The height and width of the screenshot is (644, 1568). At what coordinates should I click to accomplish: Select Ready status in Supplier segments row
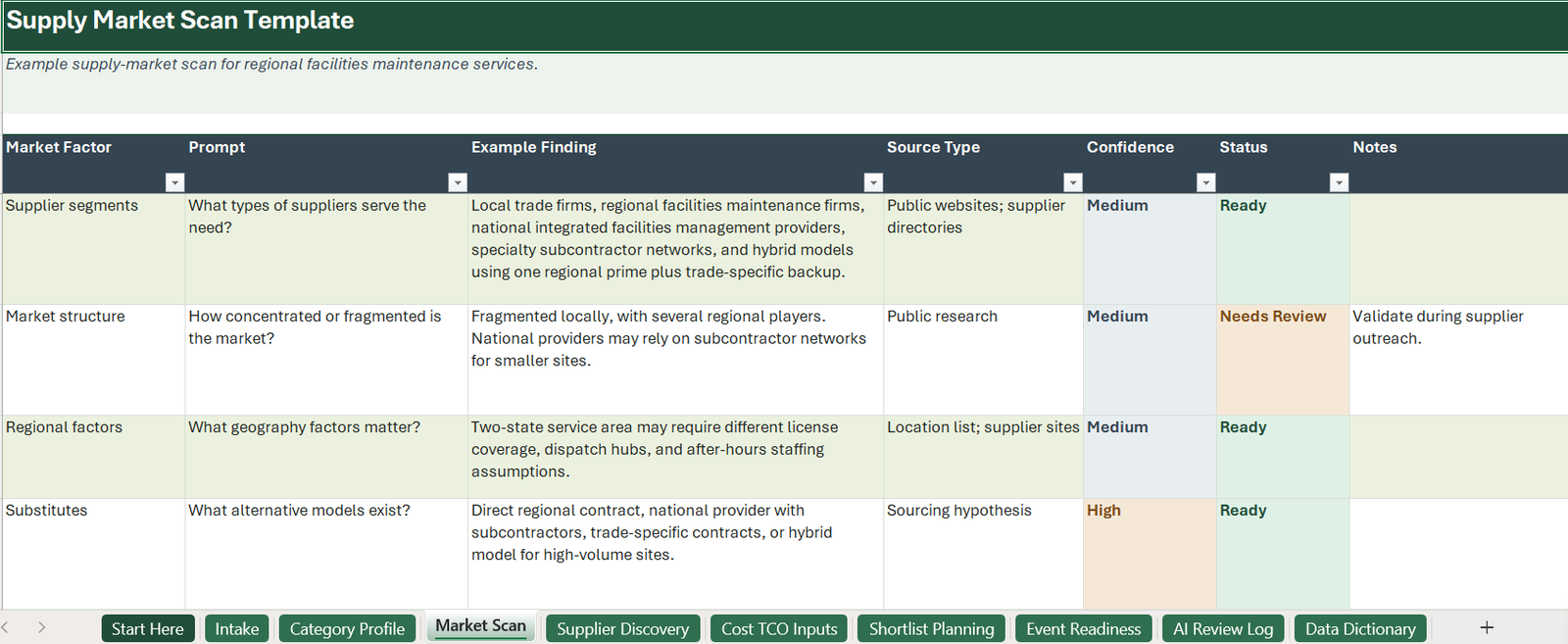(x=1283, y=249)
